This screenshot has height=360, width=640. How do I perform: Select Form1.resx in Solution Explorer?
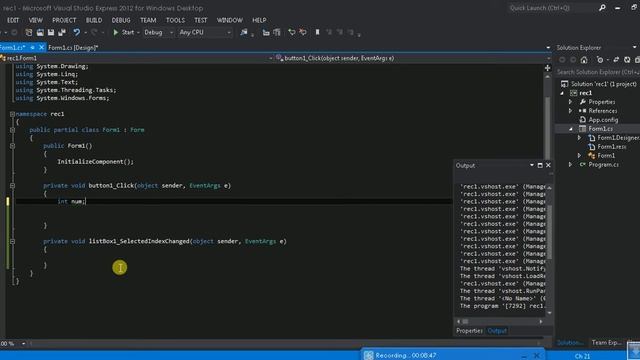click(612, 147)
